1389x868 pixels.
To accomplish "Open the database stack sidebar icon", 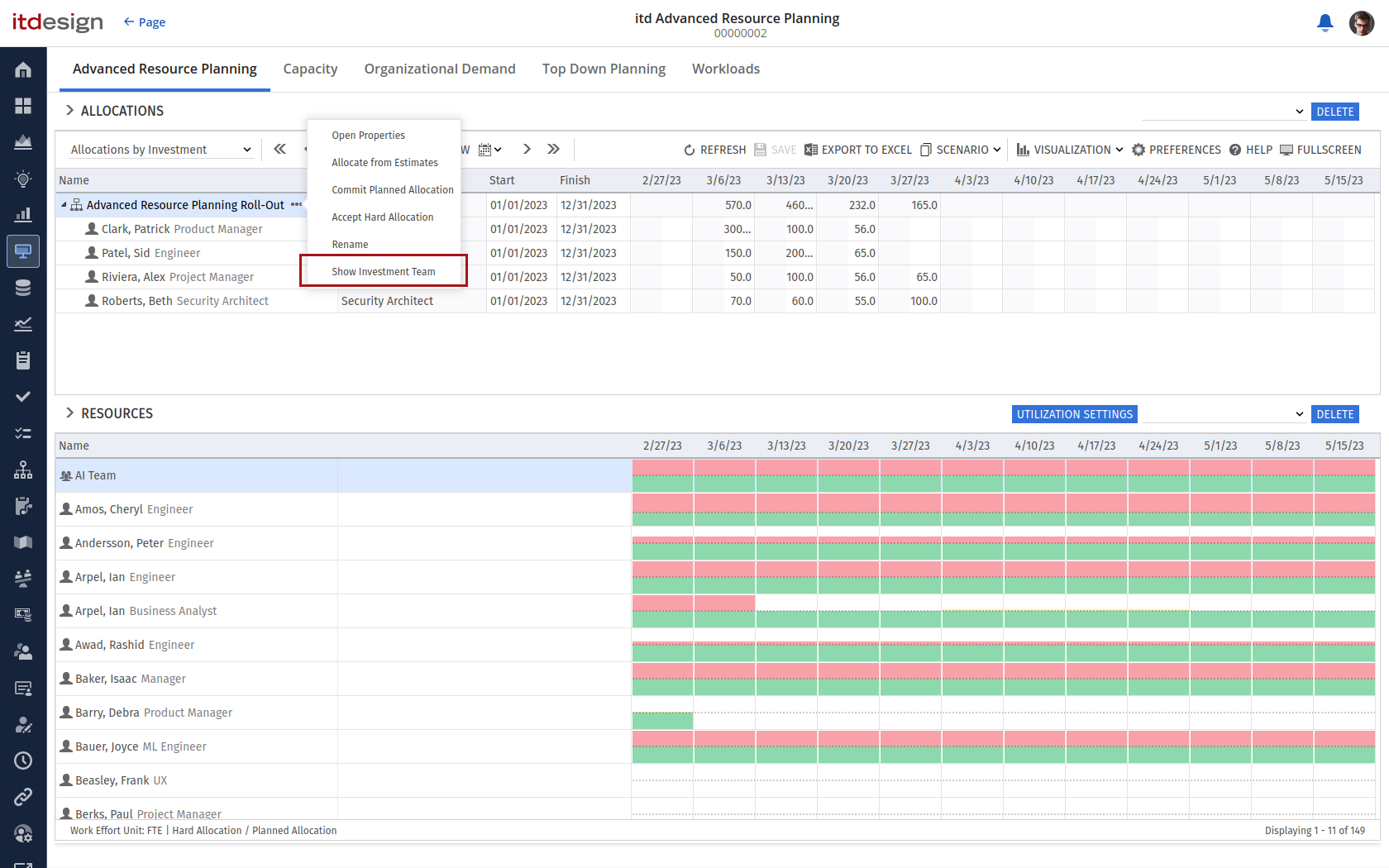I will pos(23,288).
